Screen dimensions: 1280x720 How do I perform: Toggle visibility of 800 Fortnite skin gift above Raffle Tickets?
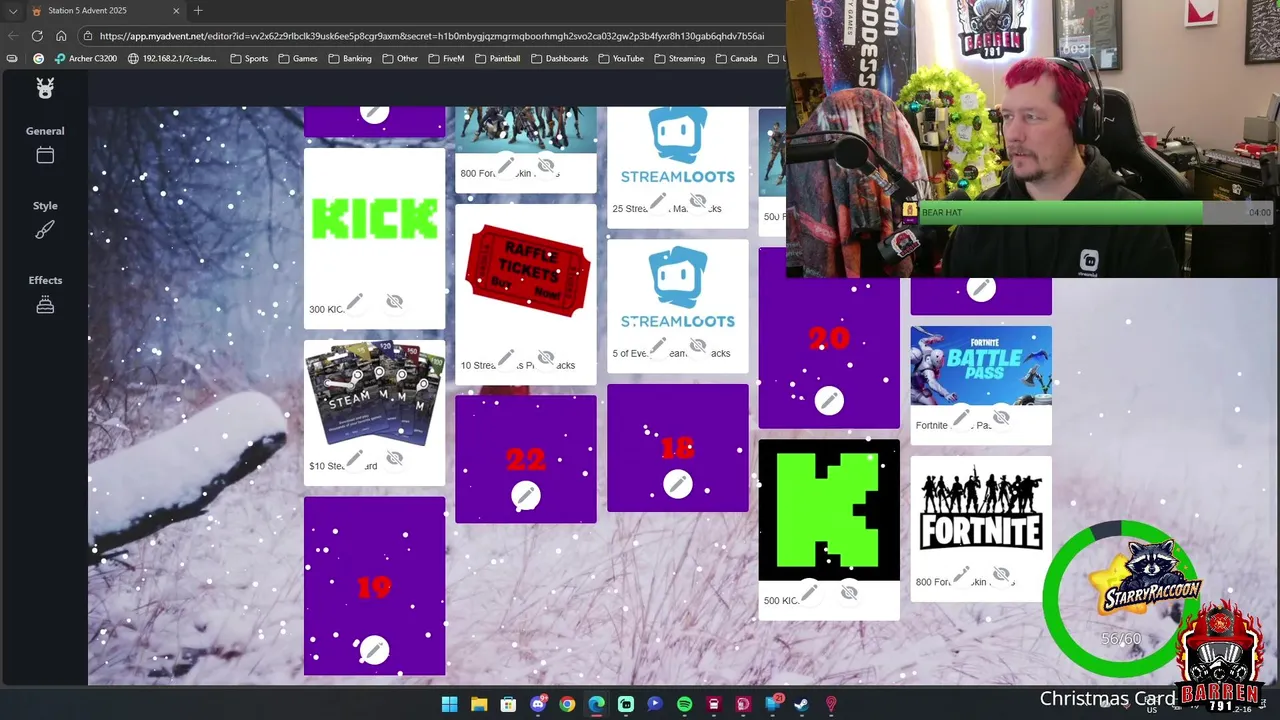546,165
